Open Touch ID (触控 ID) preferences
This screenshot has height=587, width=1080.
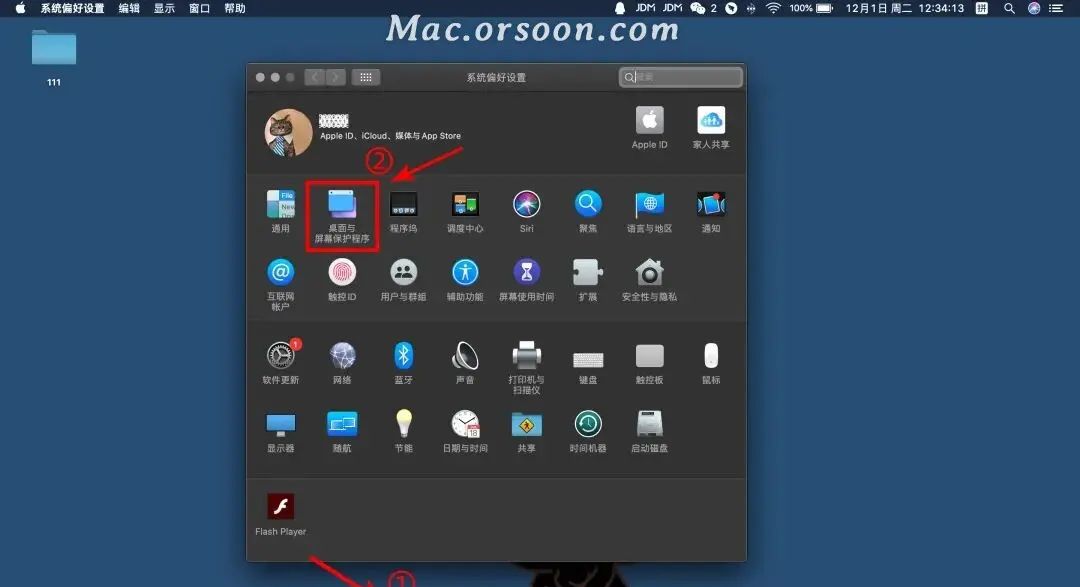pos(342,273)
